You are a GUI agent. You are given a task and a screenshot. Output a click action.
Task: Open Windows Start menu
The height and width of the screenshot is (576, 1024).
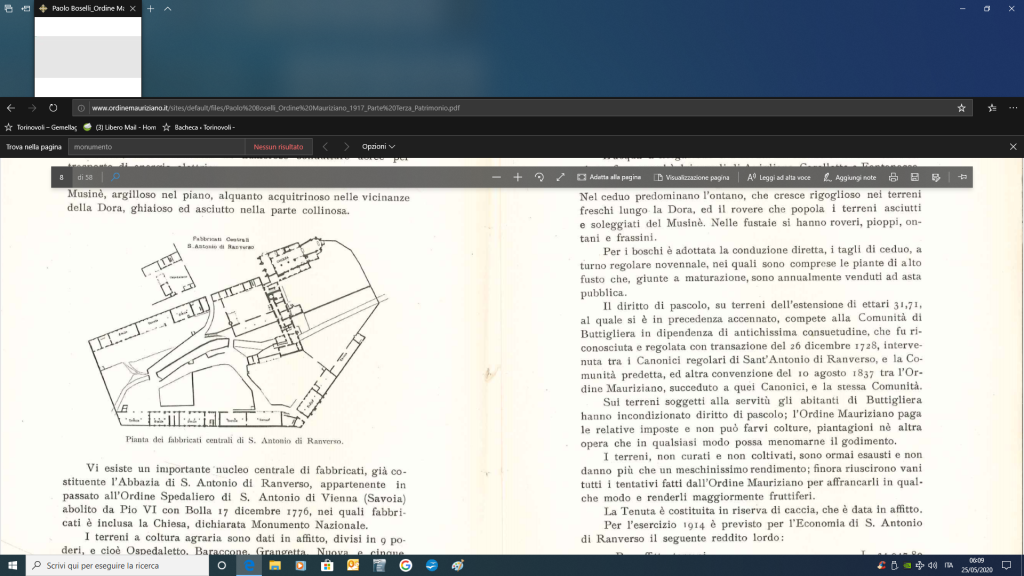pos(12,566)
